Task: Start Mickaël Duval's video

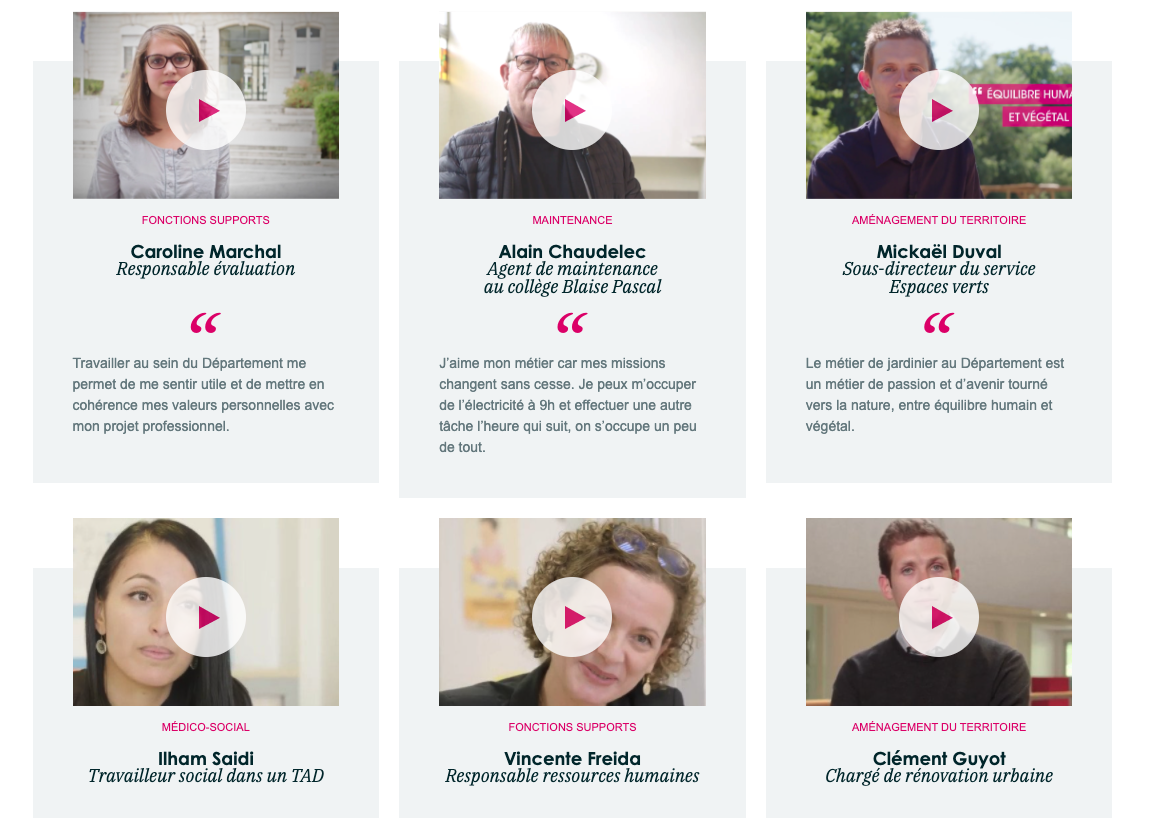Action: (939, 110)
